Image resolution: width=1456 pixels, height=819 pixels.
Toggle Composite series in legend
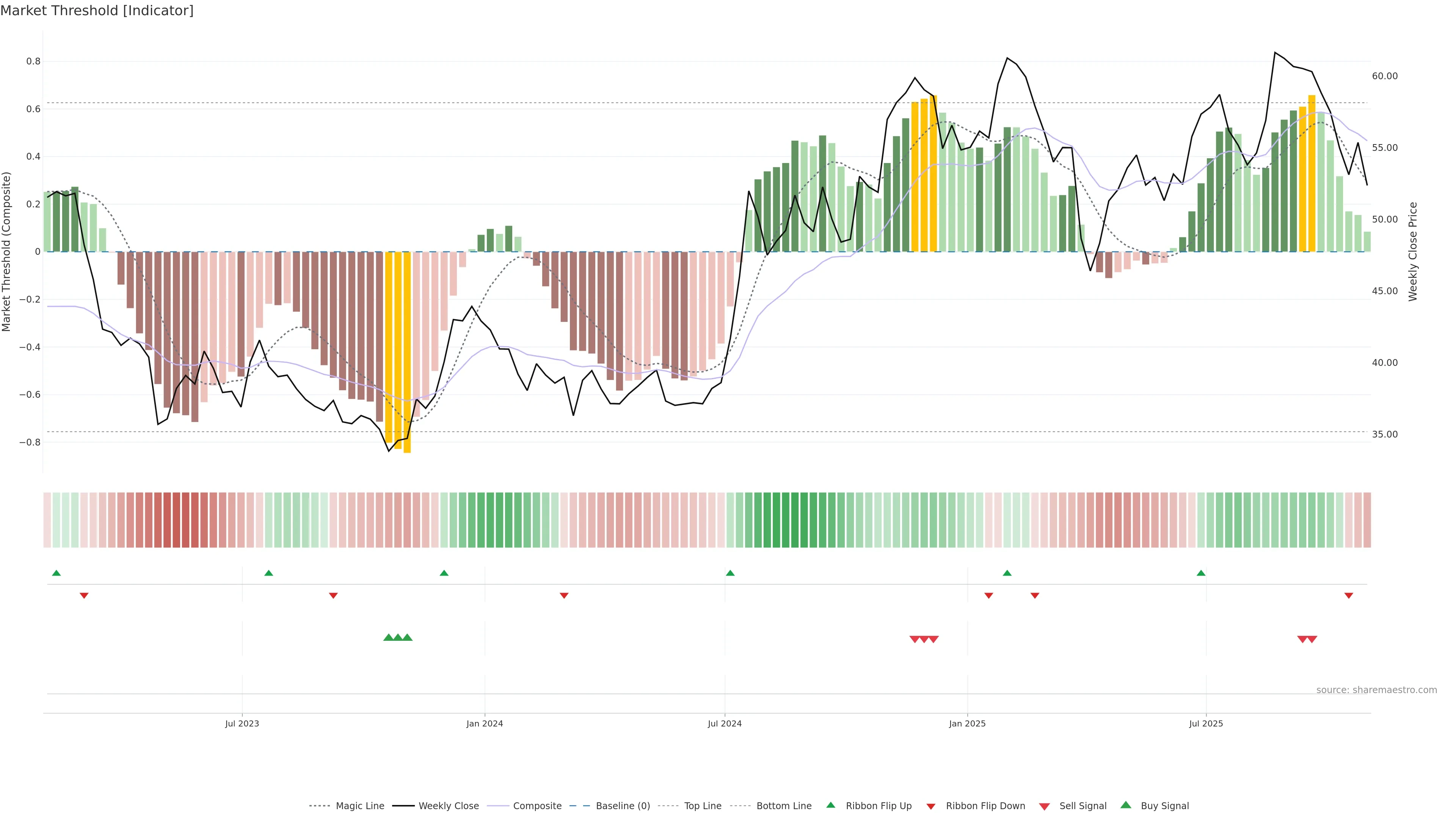537,806
